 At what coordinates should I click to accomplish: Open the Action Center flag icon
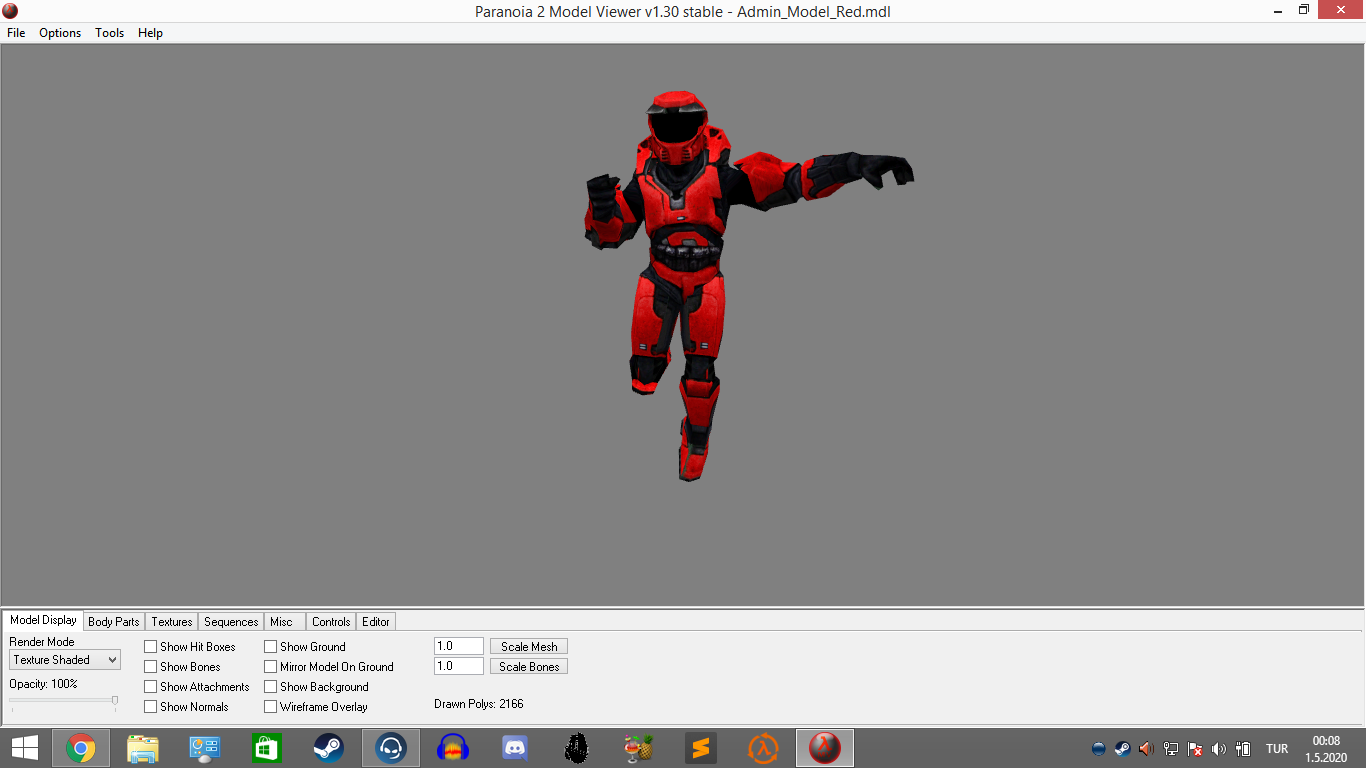[x=1194, y=749]
